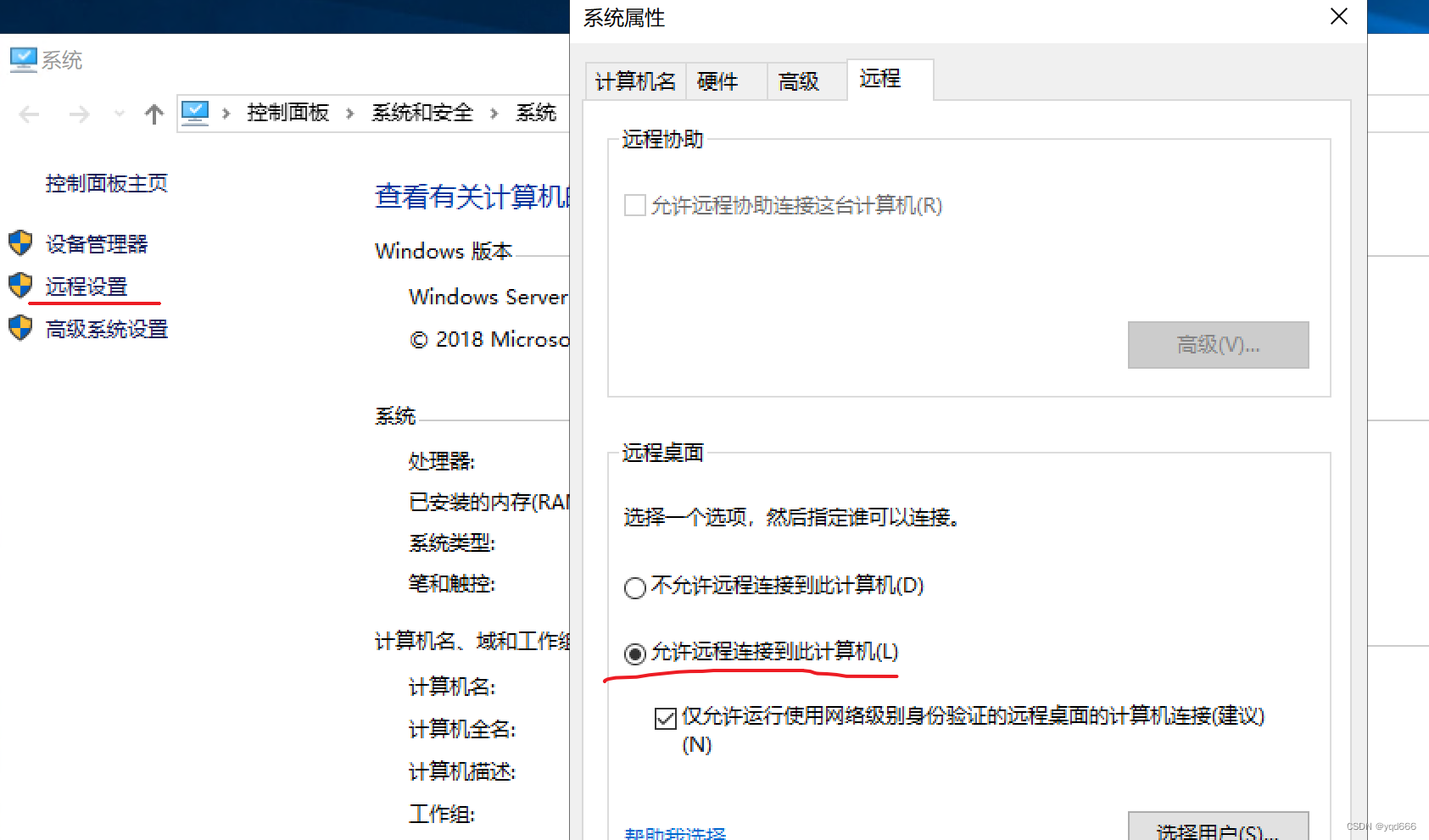Expand chevron after 控制面板 breadcrumb
Screen dimensions: 1429x840
[349, 114]
